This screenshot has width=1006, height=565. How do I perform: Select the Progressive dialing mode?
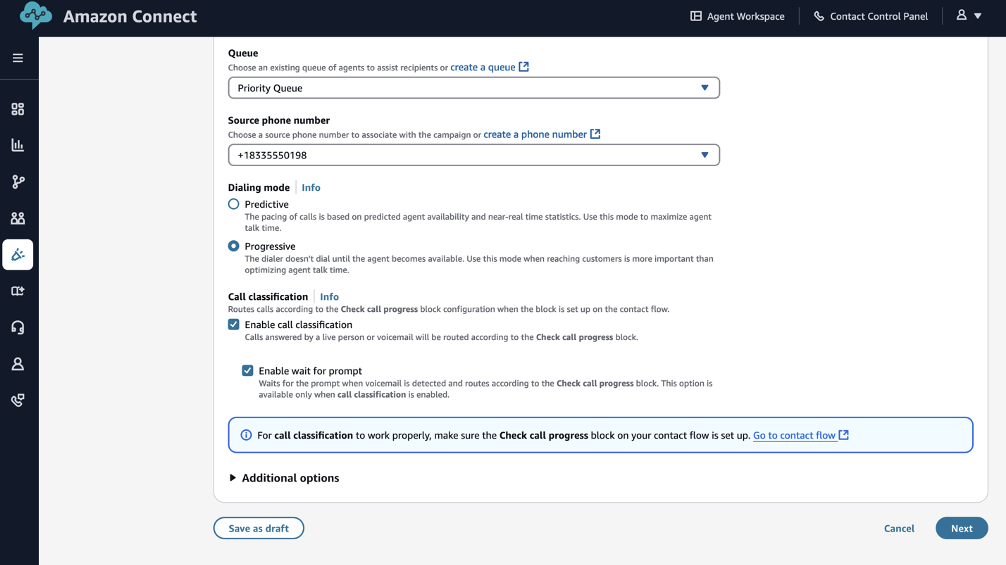[234, 246]
